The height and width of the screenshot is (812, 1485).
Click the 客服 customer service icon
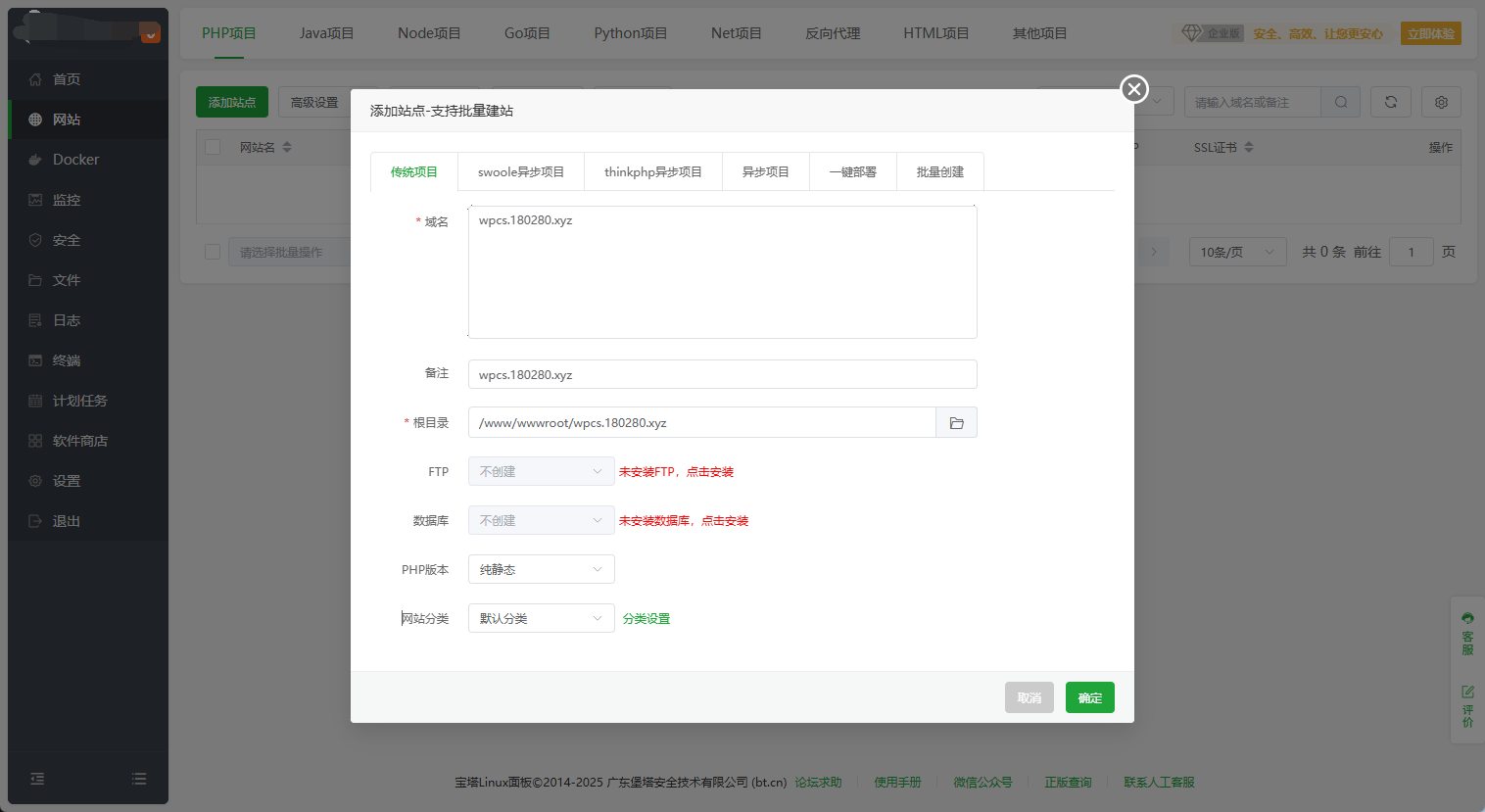pyautogui.click(x=1467, y=633)
